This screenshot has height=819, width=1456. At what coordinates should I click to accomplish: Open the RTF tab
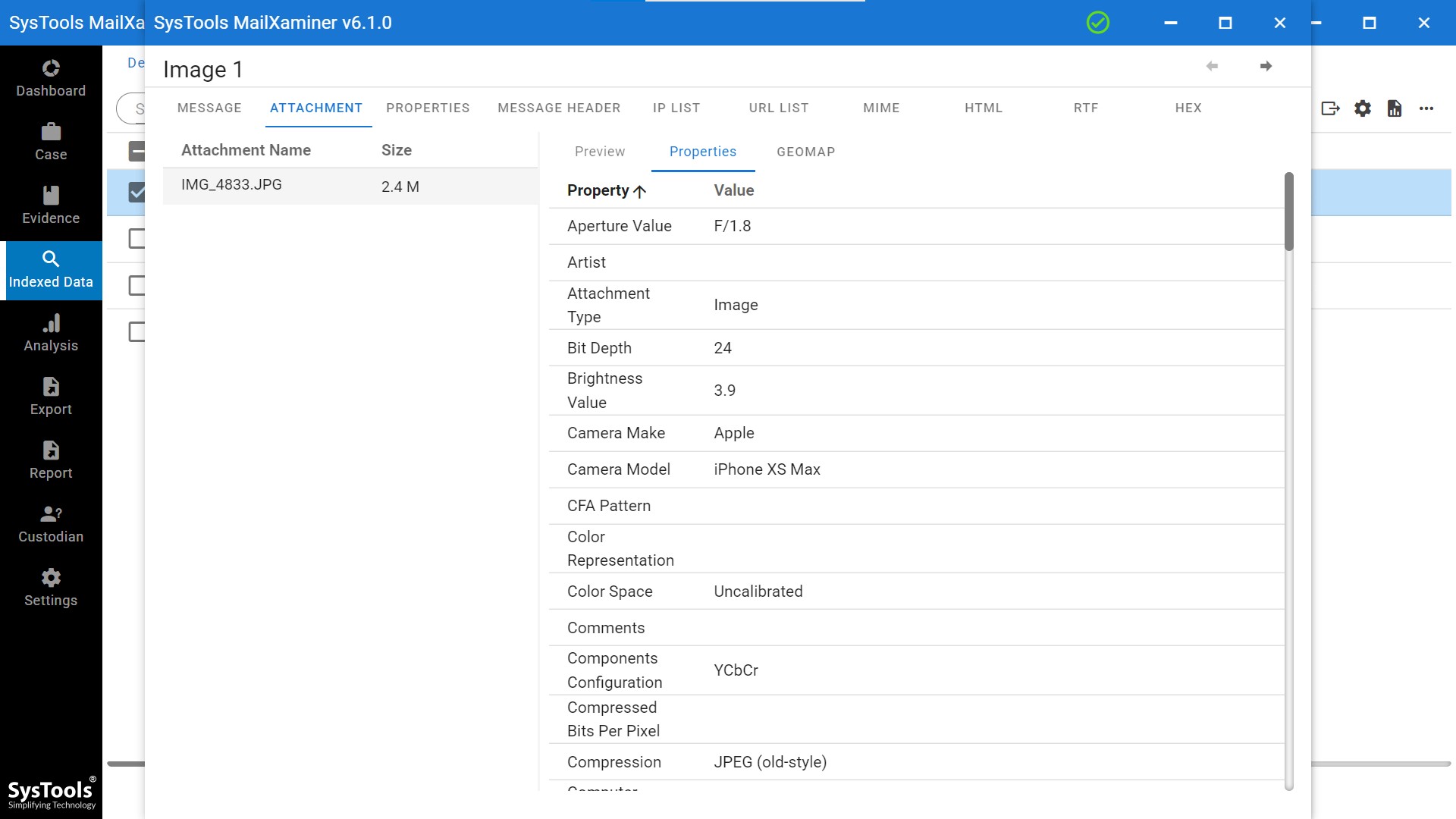coord(1086,108)
